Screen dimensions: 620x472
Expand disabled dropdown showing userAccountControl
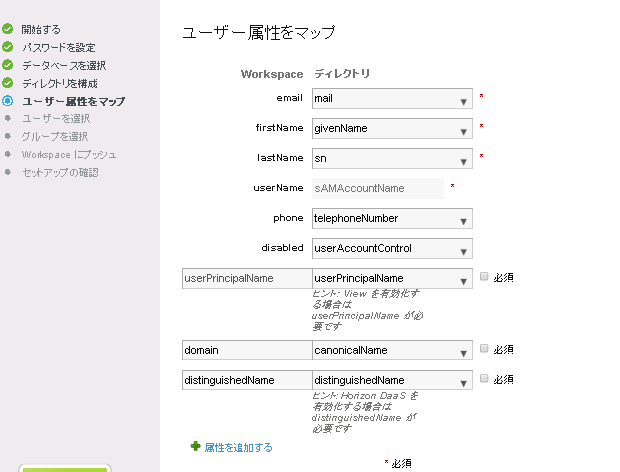pyautogui.click(x=392, y=248)
